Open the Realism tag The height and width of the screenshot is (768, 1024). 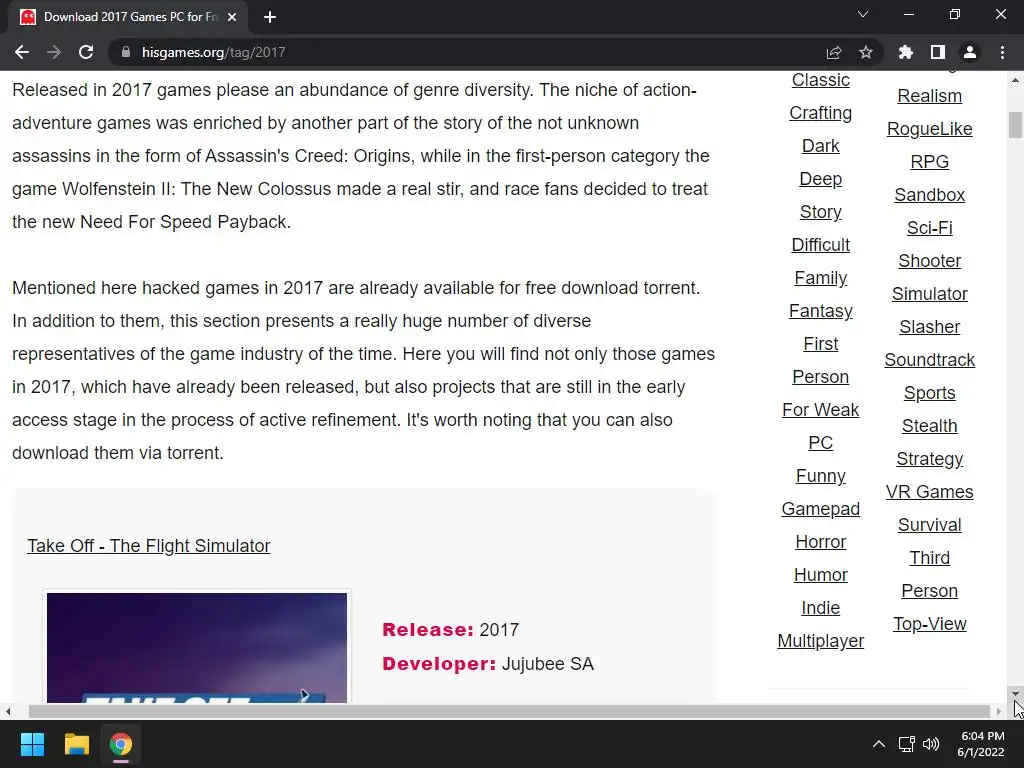pyautogui.click(x=930, y=96)
